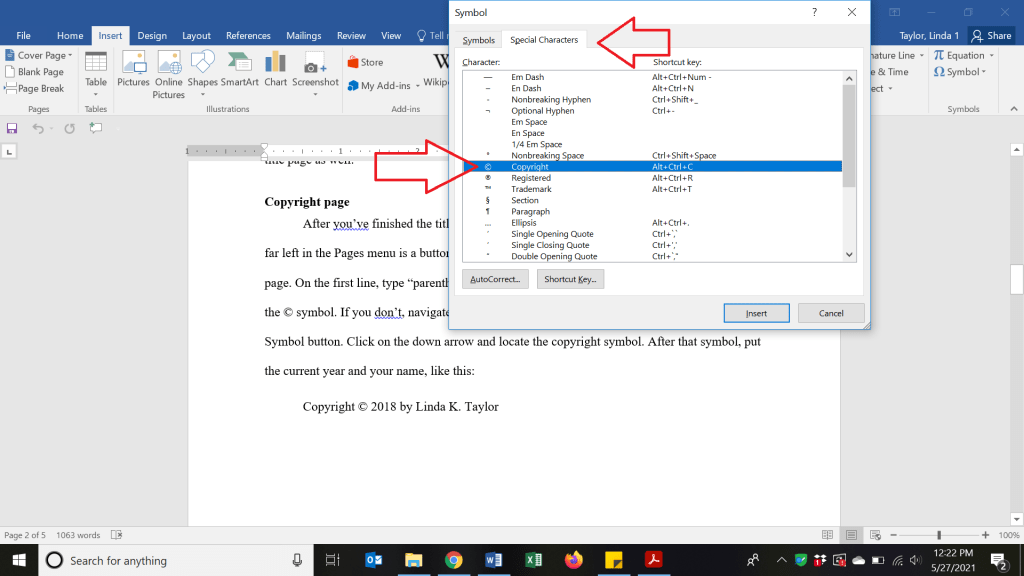This screenshot has height=576, width=1024.
Task: Select the Trademark character row
Action: coord(531,189)
